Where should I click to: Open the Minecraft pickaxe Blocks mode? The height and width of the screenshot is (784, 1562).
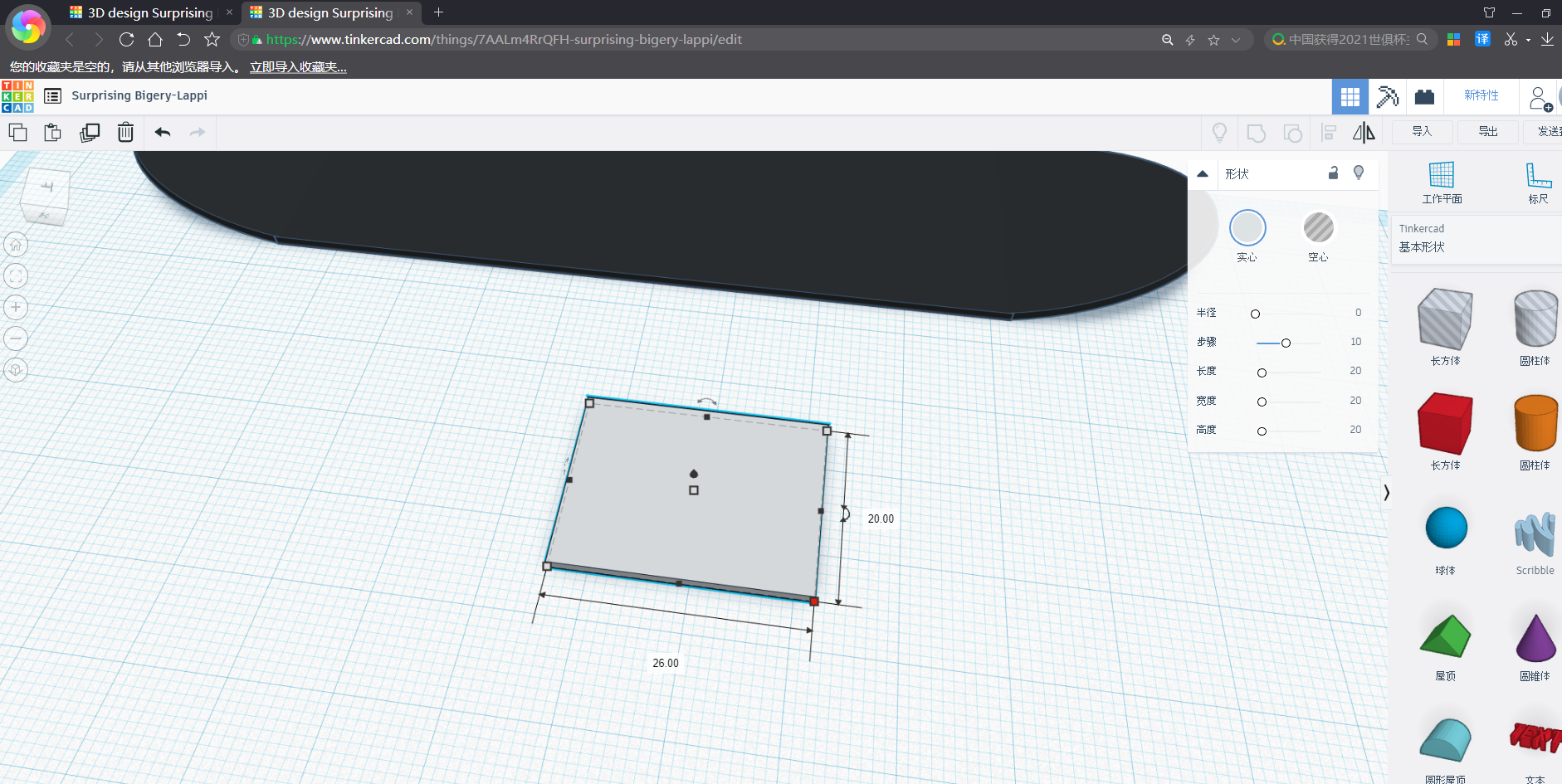tap(1387, 97)
